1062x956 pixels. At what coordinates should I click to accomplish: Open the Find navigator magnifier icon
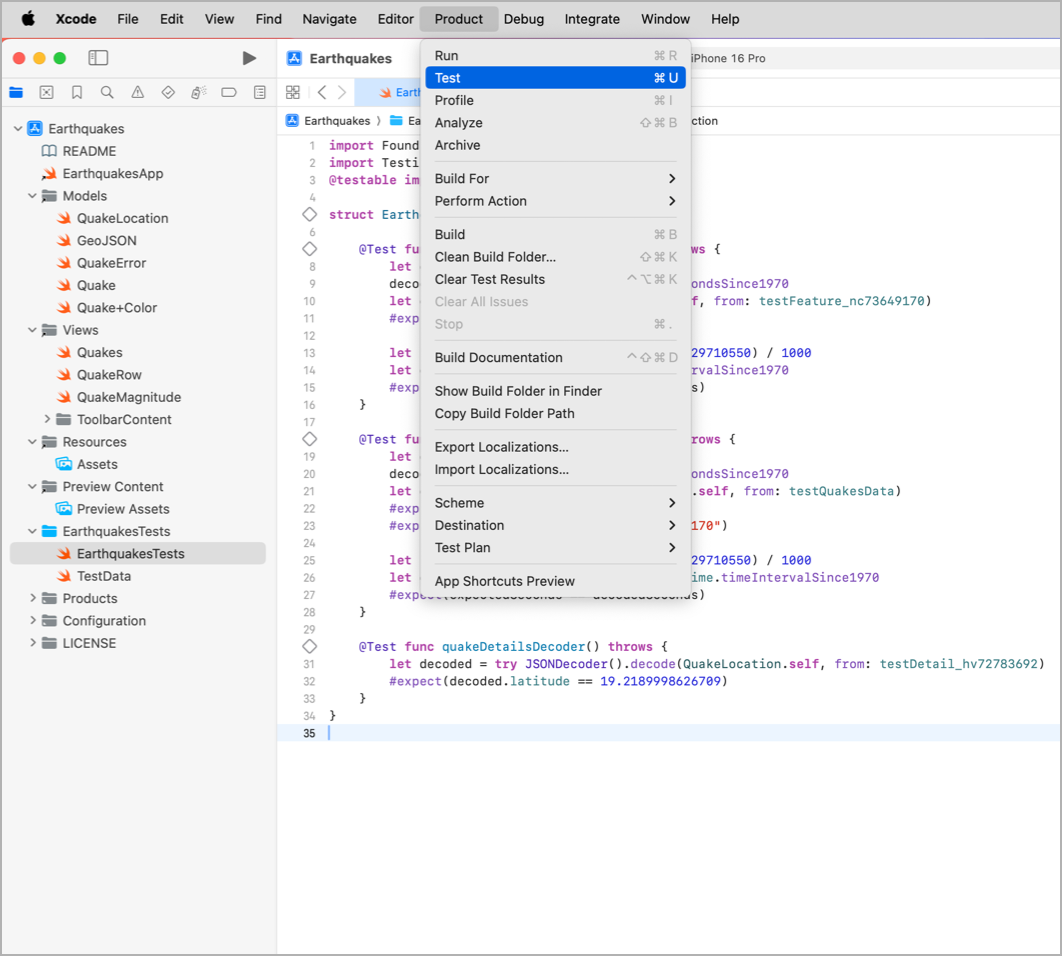point(107,92)
